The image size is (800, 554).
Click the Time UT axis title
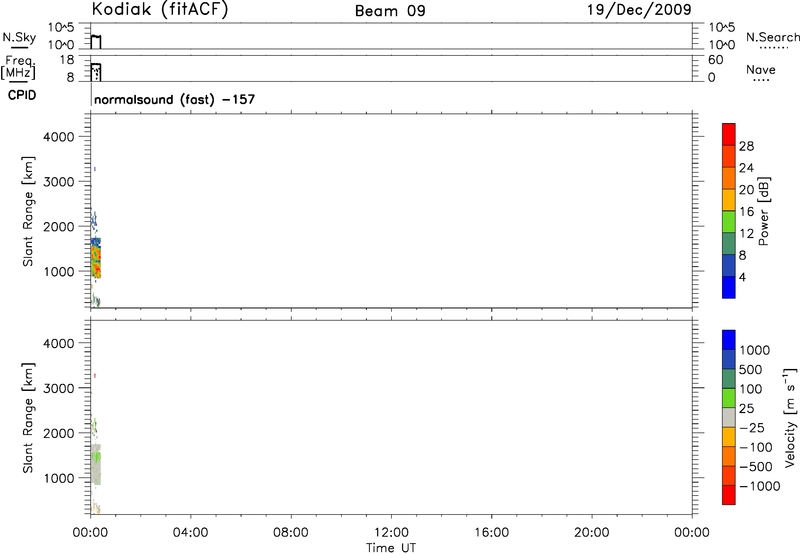(391, 548)
